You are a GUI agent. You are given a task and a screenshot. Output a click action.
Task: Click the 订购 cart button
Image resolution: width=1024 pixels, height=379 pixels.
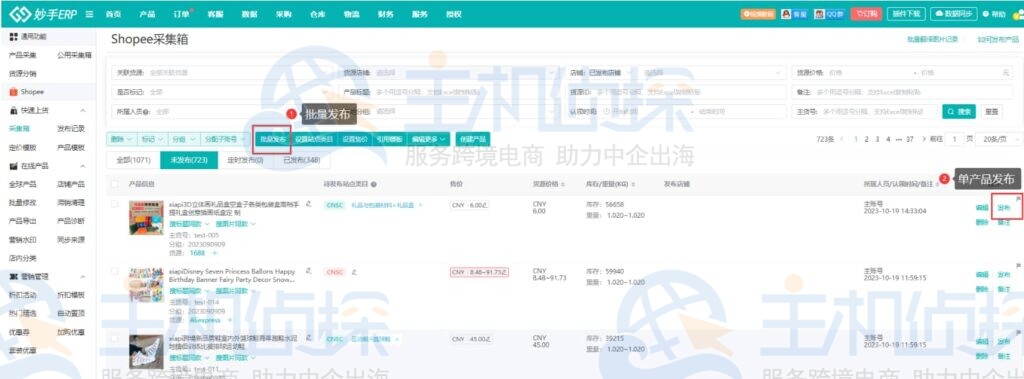tap(866, 14)
